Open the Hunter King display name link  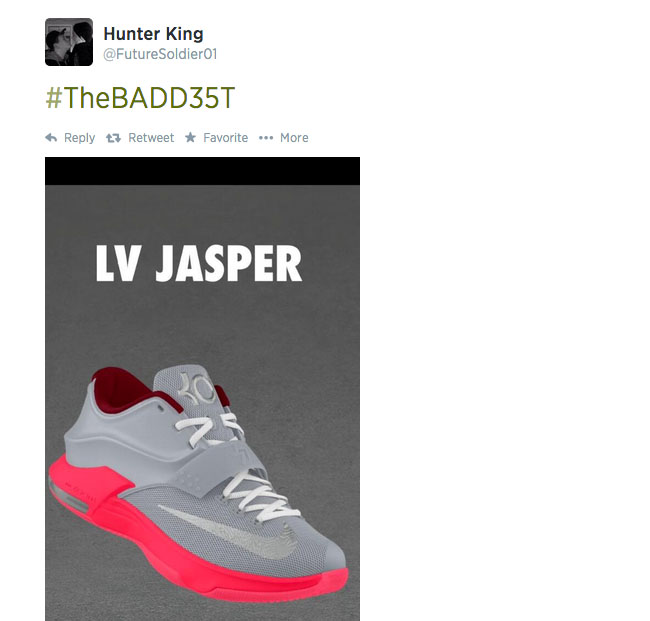(x=153, y=34)
